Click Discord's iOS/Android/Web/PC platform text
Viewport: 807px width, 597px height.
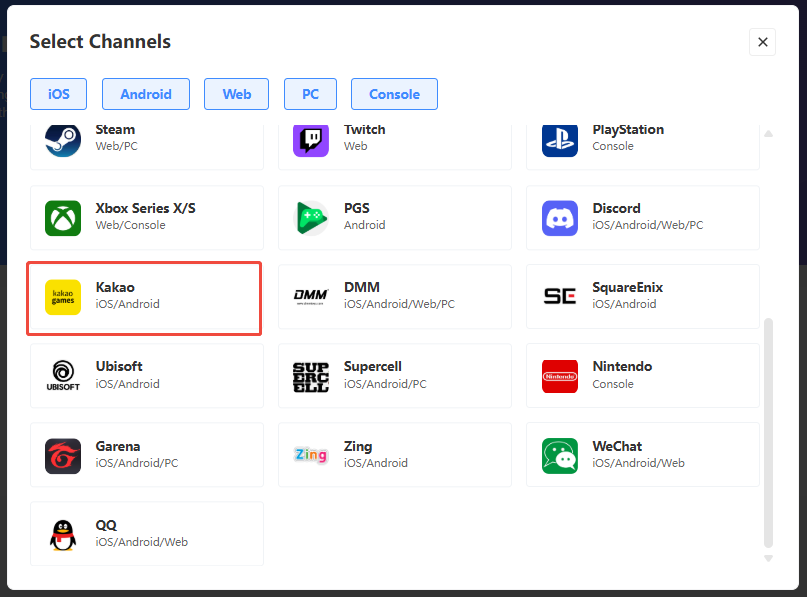tap(647, 225)
